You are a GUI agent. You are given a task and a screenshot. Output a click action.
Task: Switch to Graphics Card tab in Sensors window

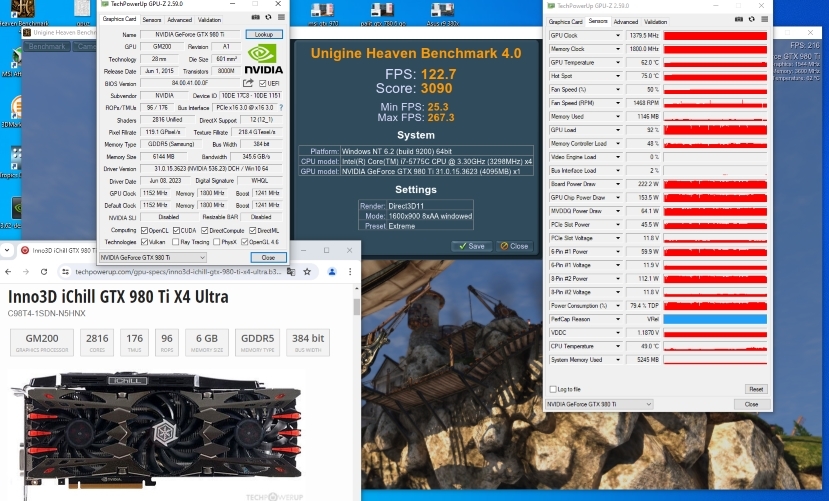tap(565, 22)
